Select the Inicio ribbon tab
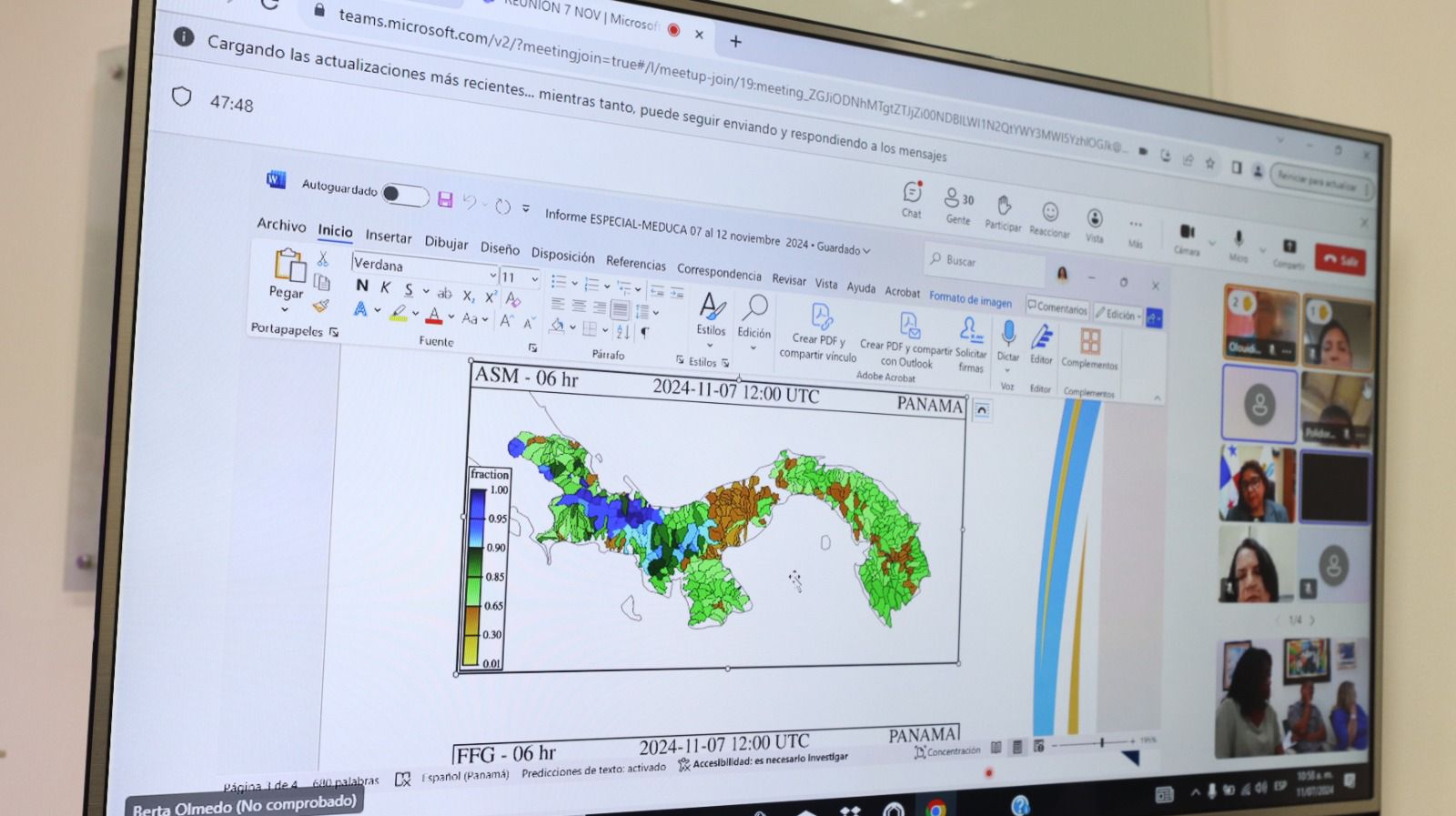The width and height of the screenshot is (1456, 816). click(335, 231)
